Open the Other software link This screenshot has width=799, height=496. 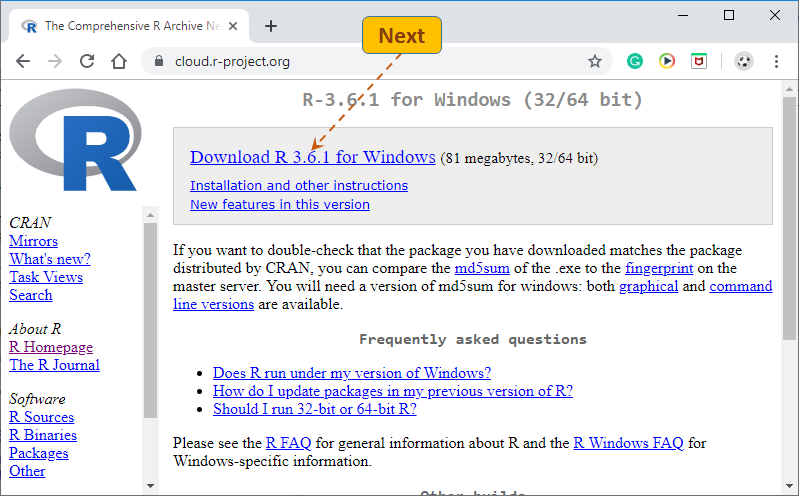[27, 471]
